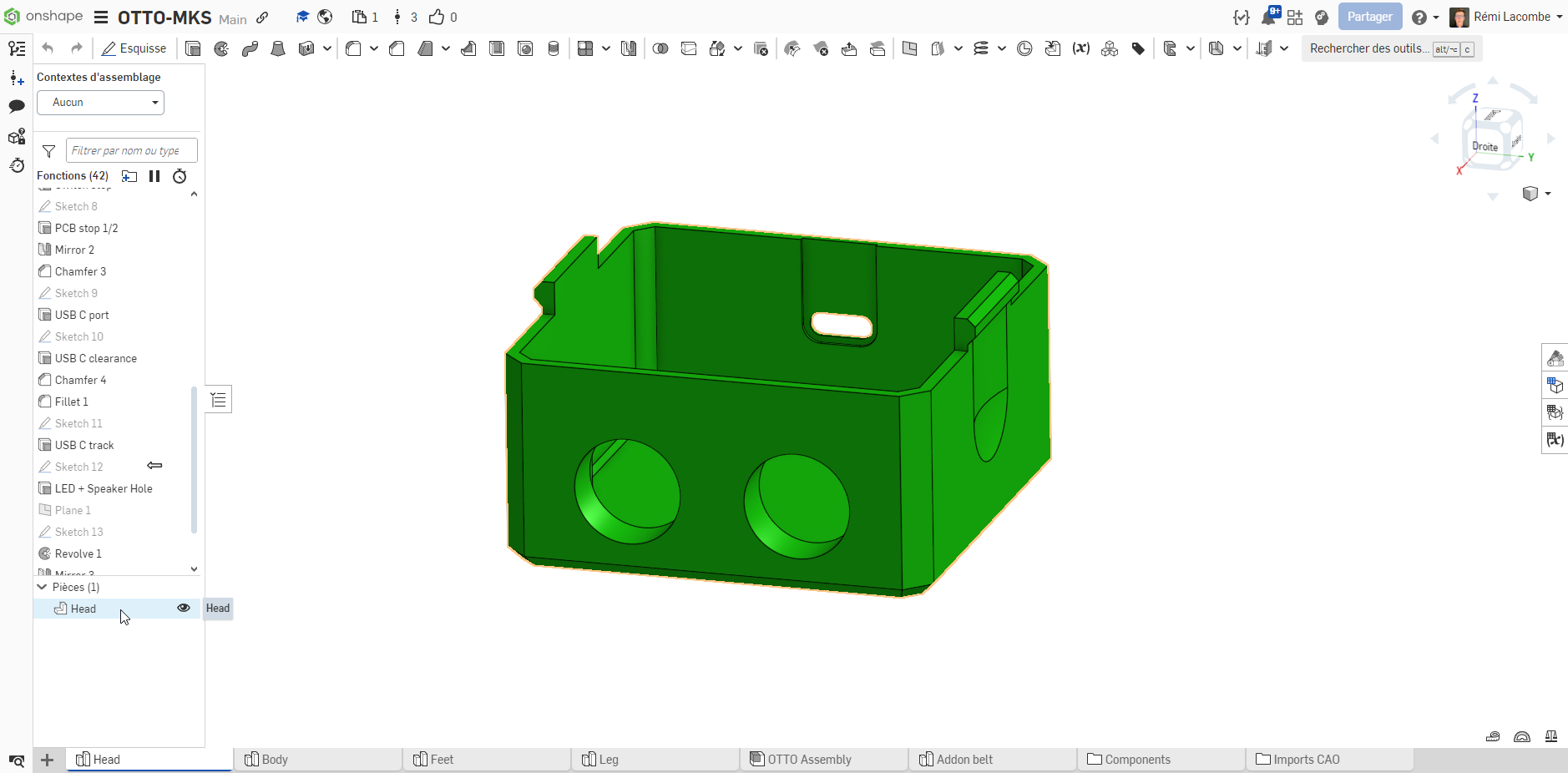Viewport: 1568px width, 773px height.
Task: Click the Partager button
Action: pos(1369,17)
